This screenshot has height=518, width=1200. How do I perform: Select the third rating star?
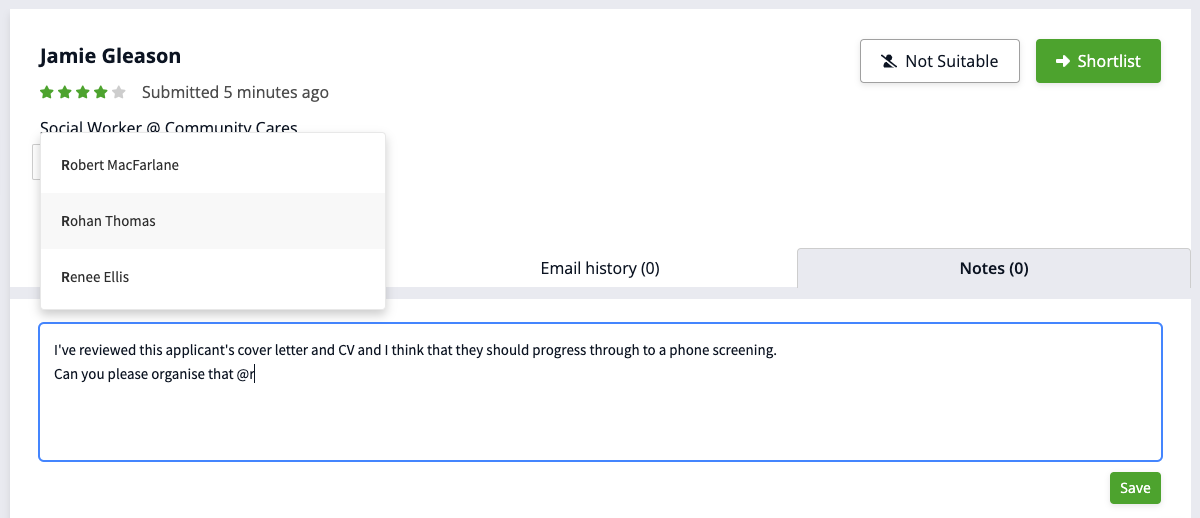[x=83, y=93]
